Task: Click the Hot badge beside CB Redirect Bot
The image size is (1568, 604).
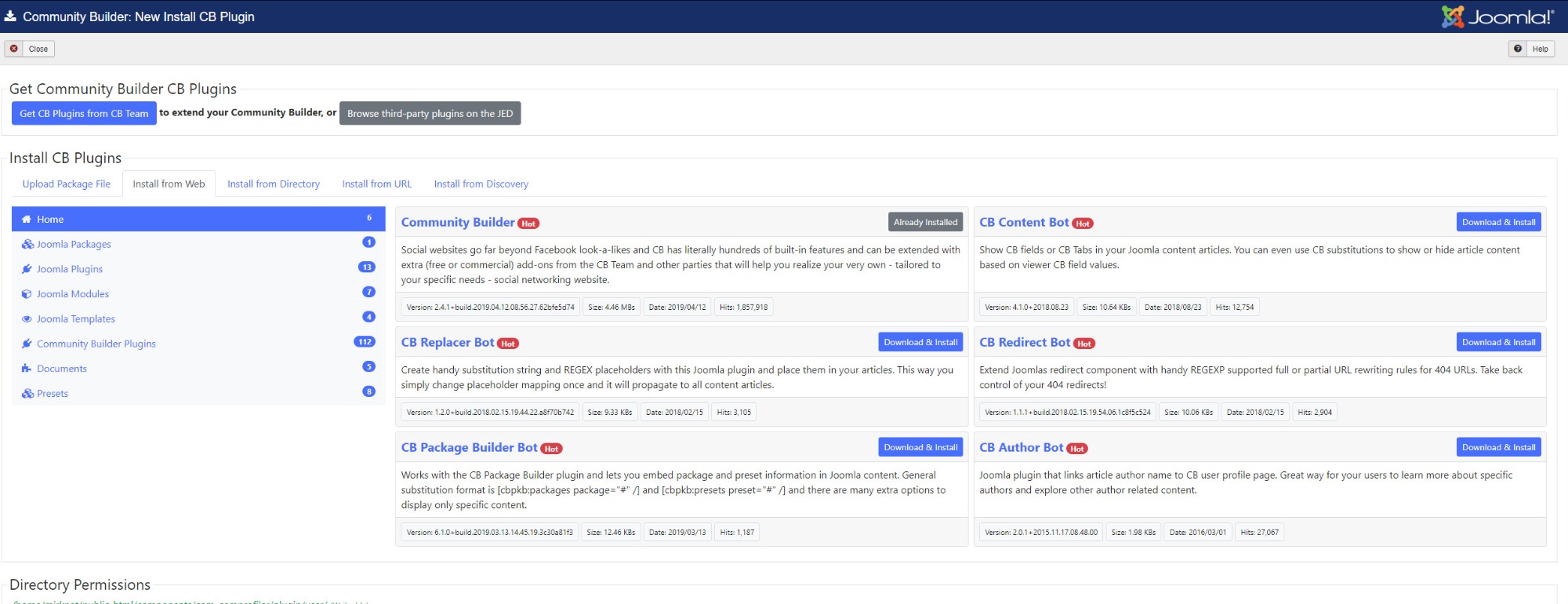Action: tap(1084, 344)
